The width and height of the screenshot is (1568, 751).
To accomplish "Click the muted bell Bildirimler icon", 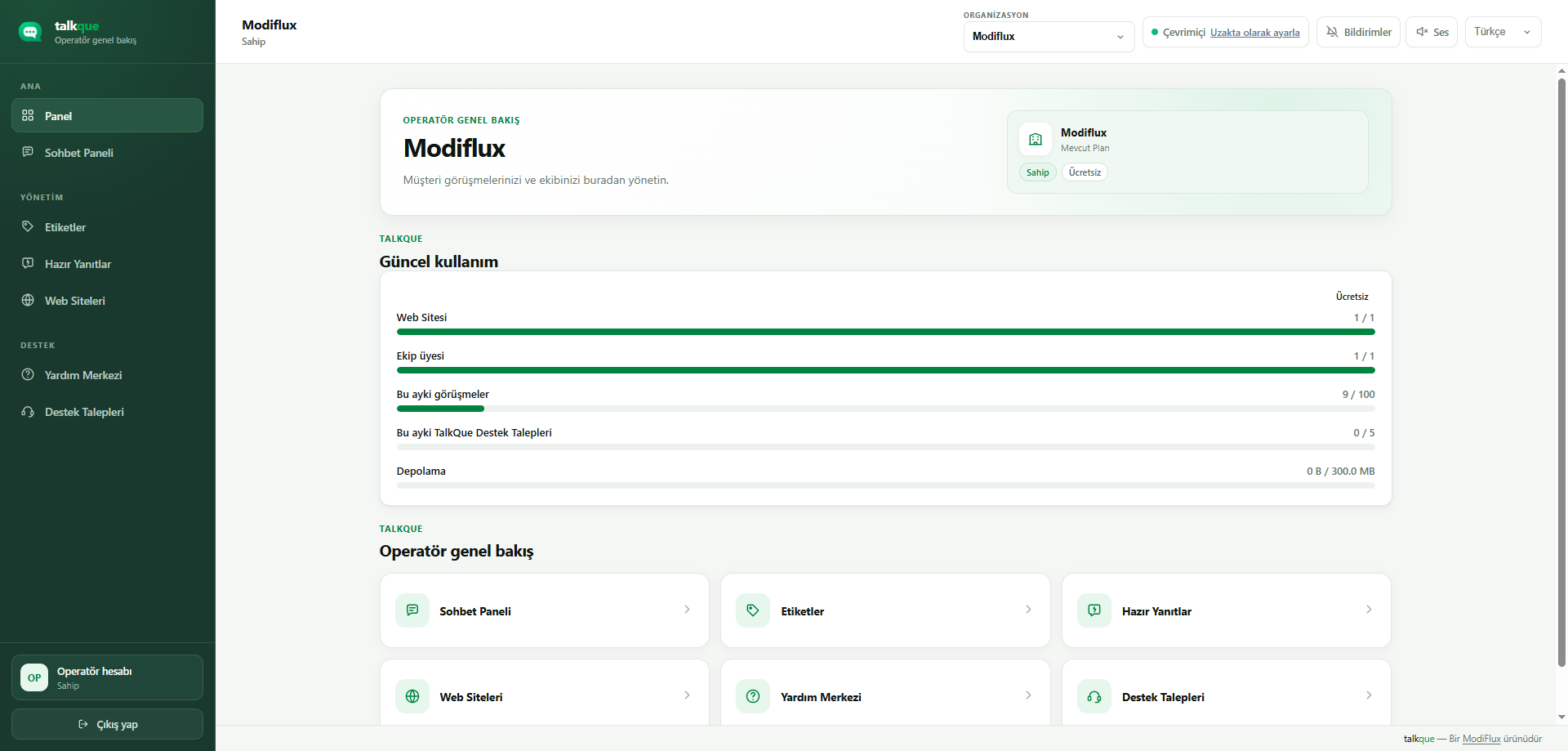I will pyautogui.click(x=1332, y=32).
